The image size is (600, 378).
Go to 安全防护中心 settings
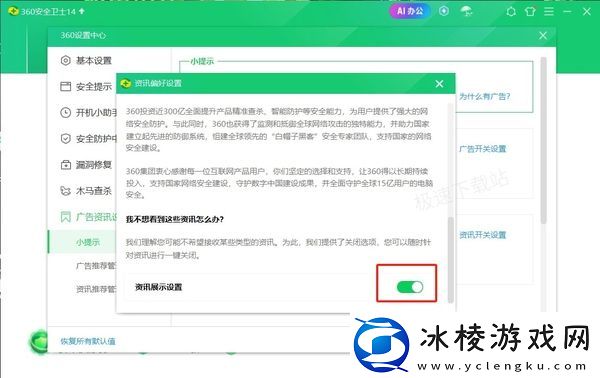pos(96,138)
